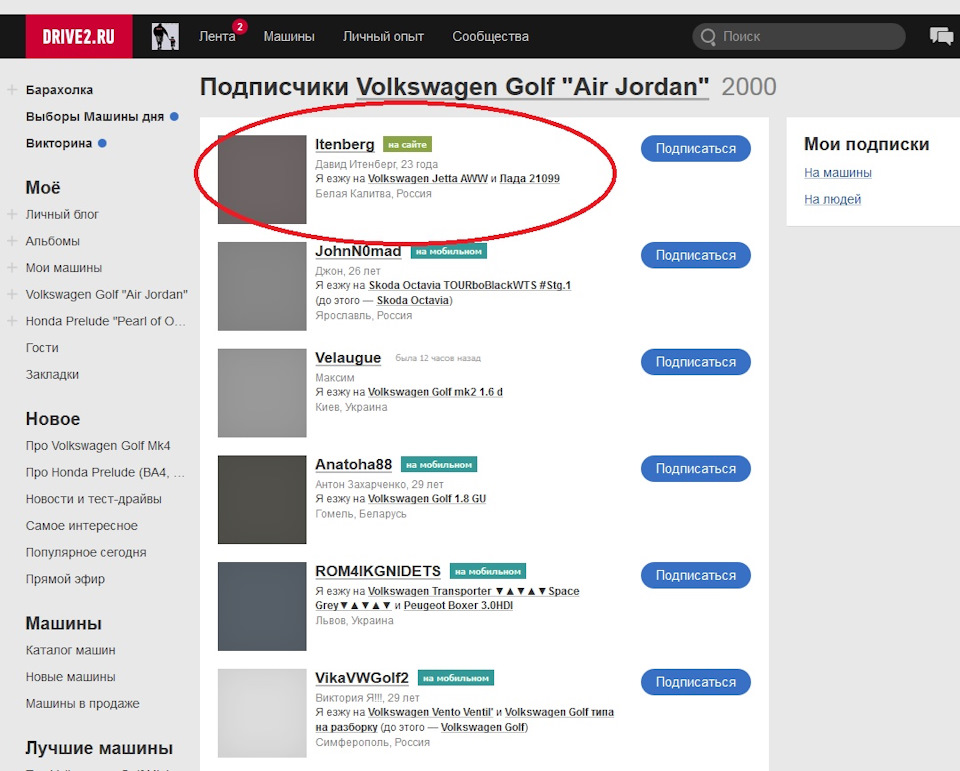The width and height of the screenshot is (960, 771).
Task: Subscribe to ROM4IKGNIDETS
Action: point(696,576)
